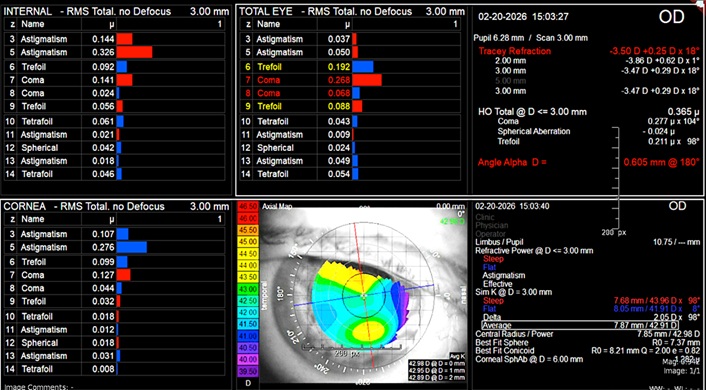Select Internal Astigmatism row valued 0.326
Viewport: 706px width, 390px height.
point(114,52)
